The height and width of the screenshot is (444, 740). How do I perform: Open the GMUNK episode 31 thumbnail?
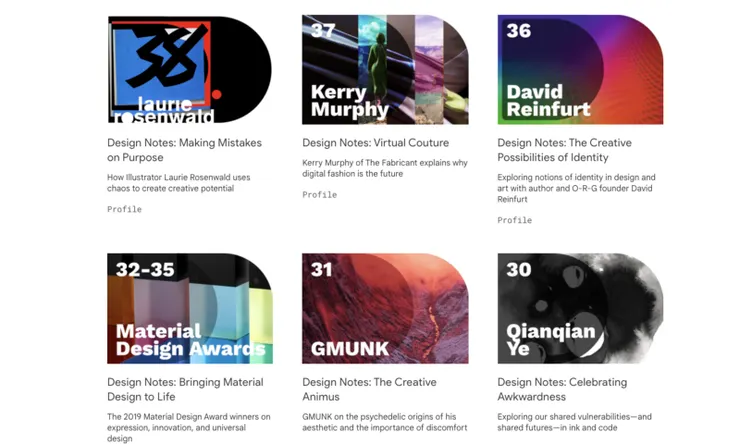tap(385, 309)
